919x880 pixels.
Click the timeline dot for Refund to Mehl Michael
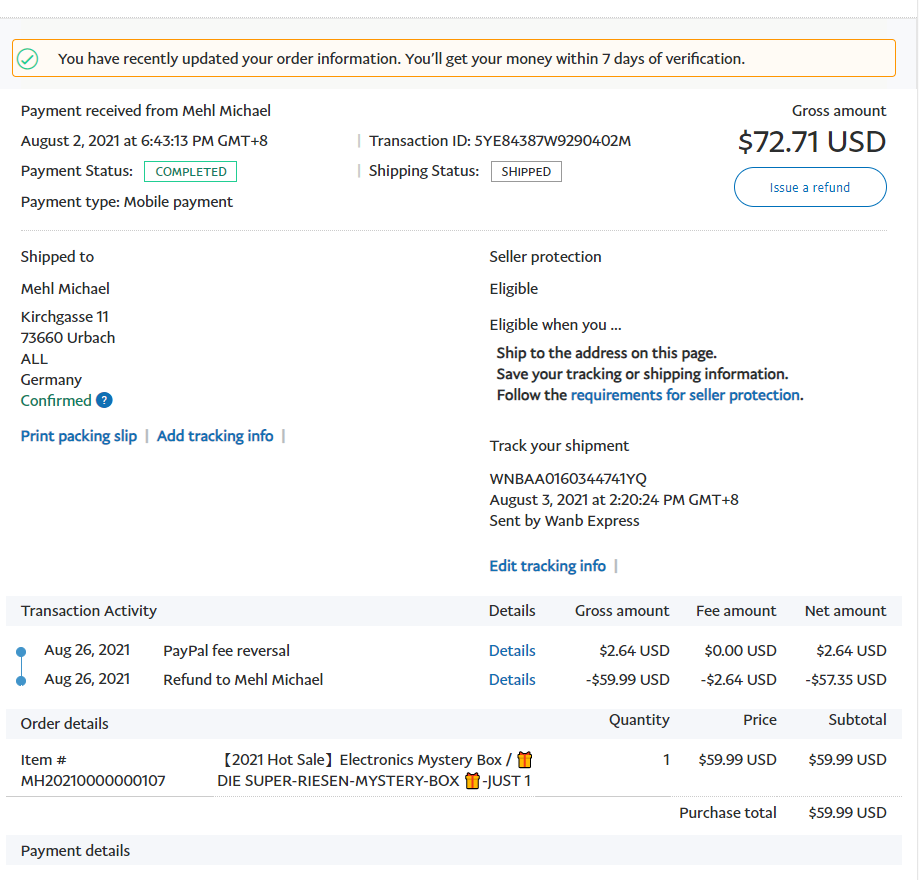pos(20,681)
